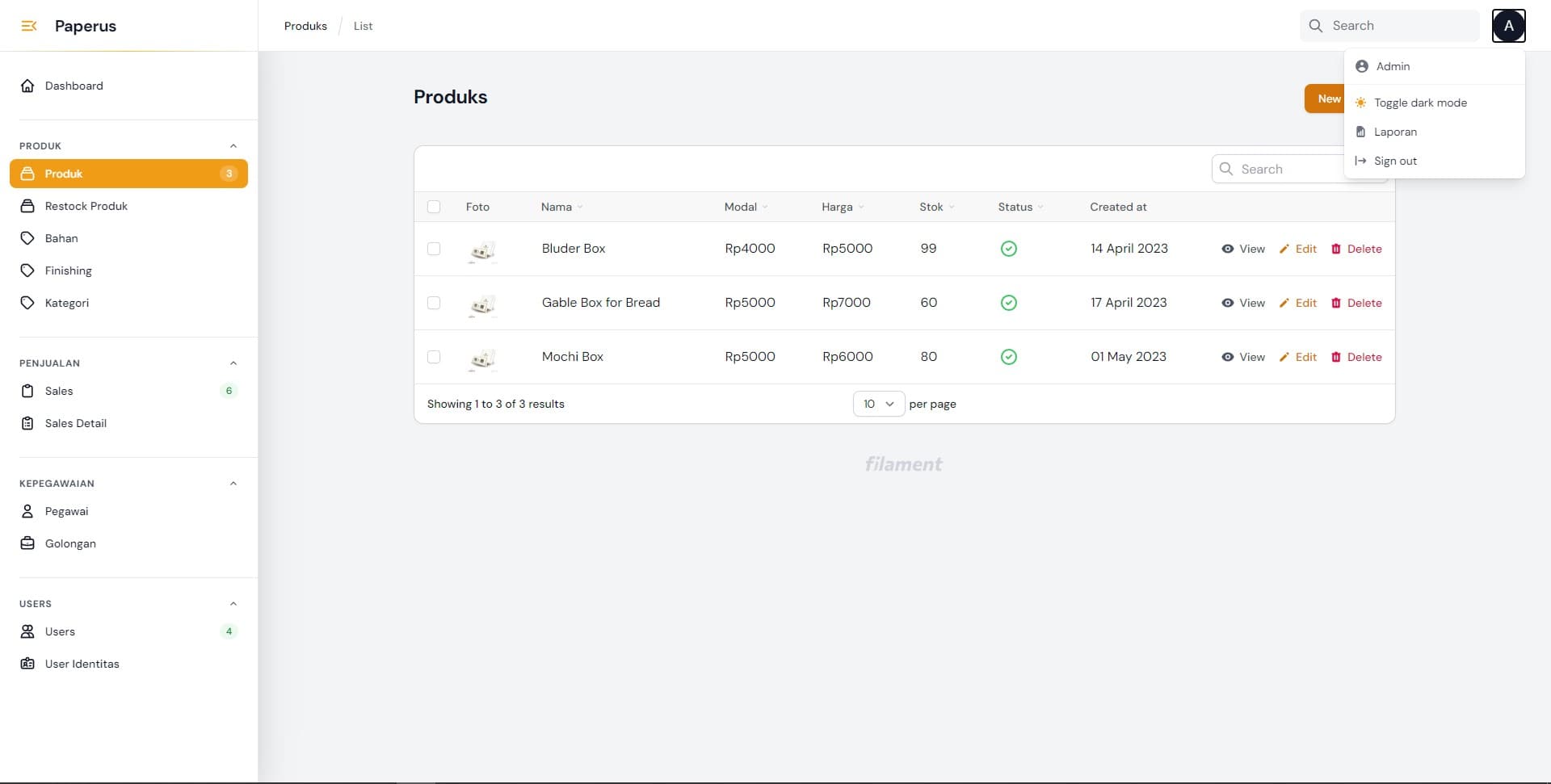Image resolution: width=1551 pixels, height=784 pixels.
Task: Click the Delete trash icon for Mochi Box
Action: [x=1335, y=357]
